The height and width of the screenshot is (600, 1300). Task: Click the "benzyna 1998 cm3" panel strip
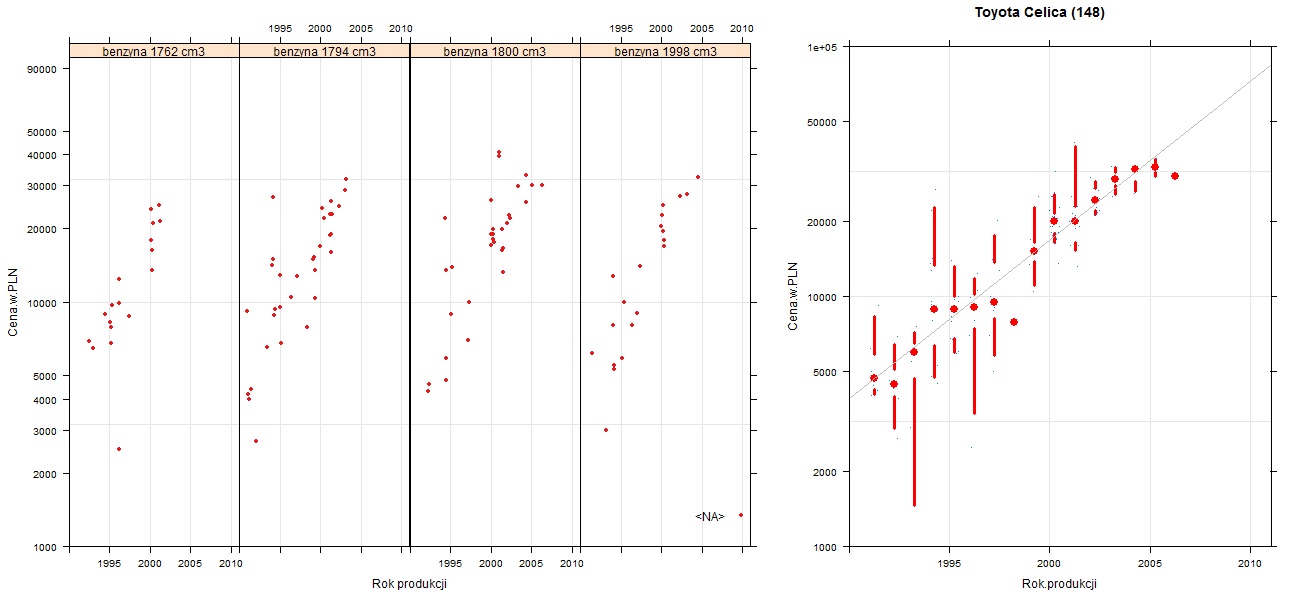point(666,51)
